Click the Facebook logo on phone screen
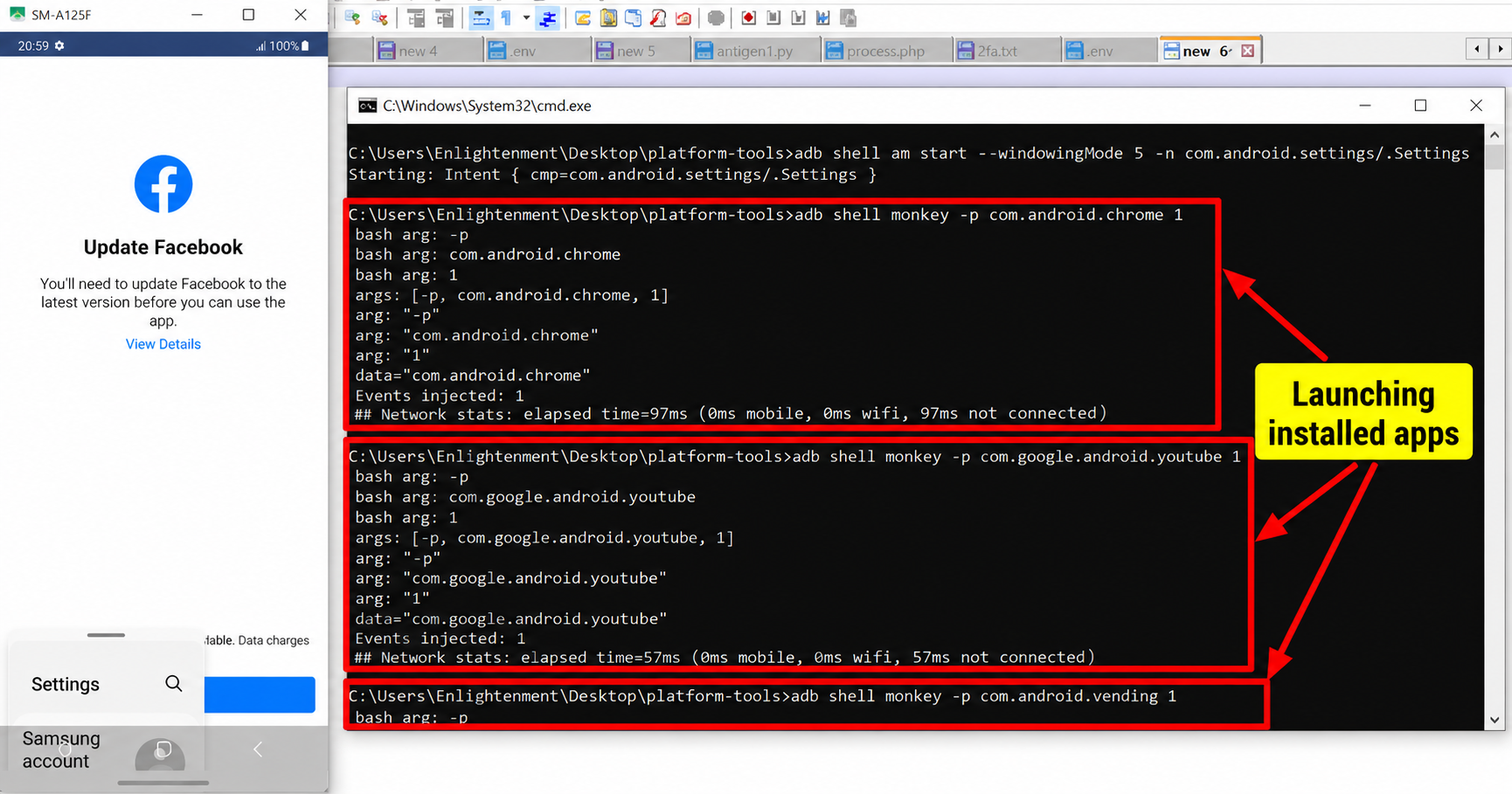This screenshot has width=1512, height=794. 163,184
